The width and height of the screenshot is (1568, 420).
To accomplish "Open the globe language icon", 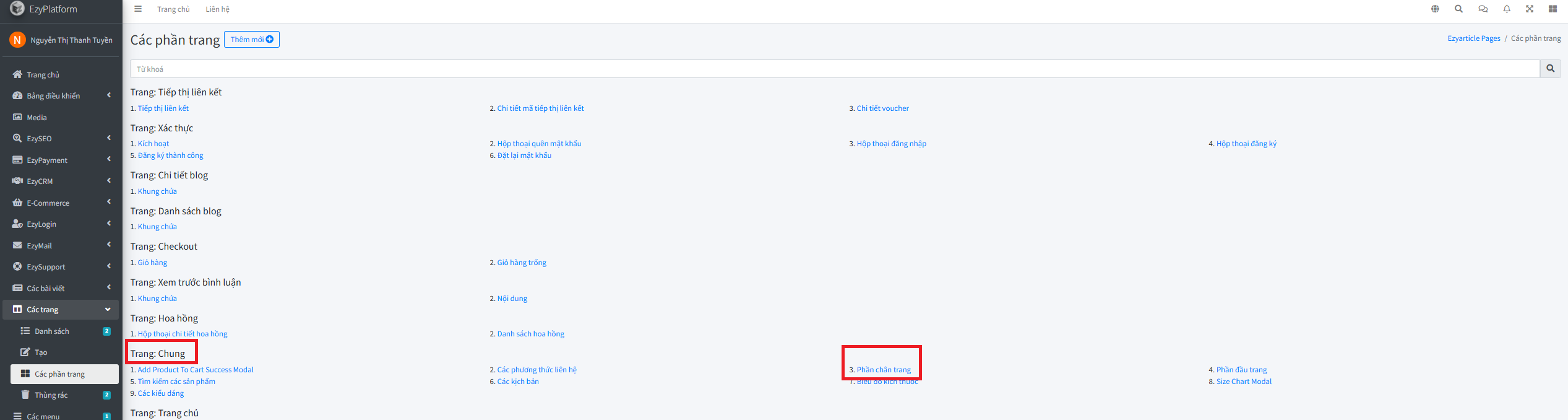I will (x=1435, y=9).
